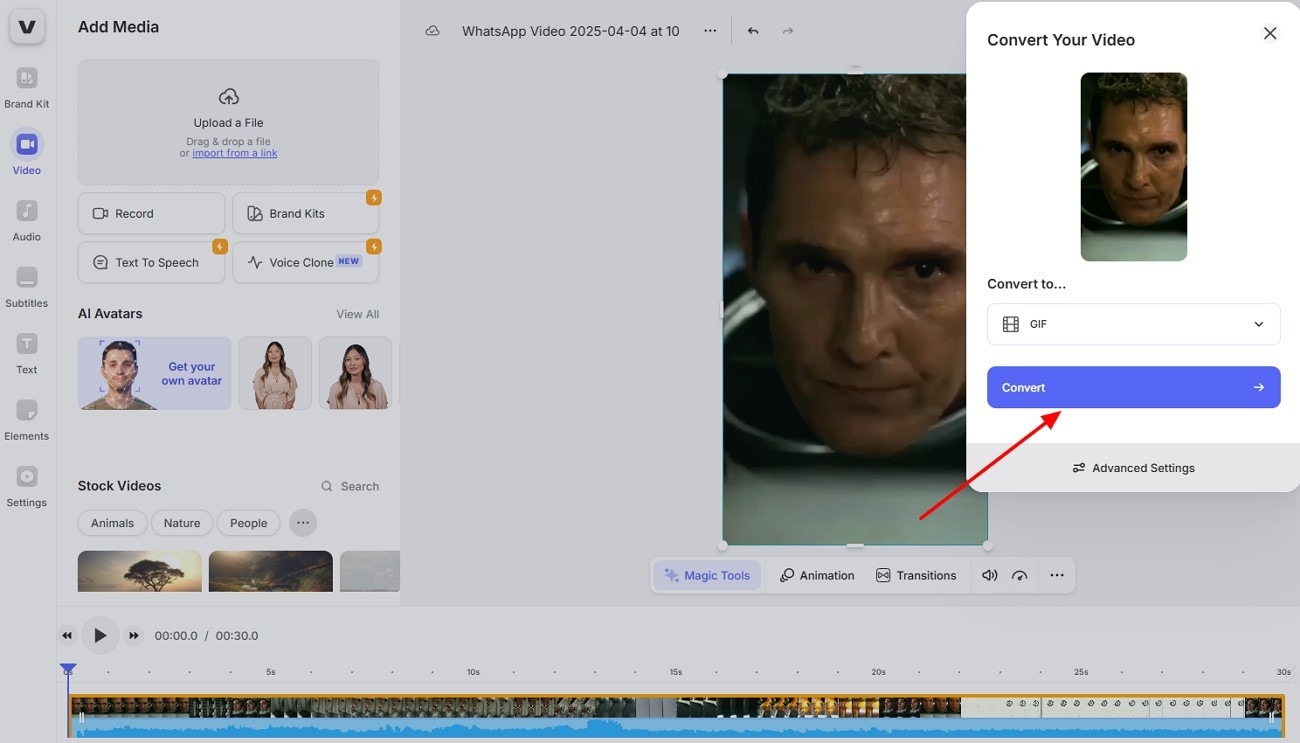1300x743 pixels.
Task: Select the first woman AI avatar thumbnail
Action: (x=275, y=373)
